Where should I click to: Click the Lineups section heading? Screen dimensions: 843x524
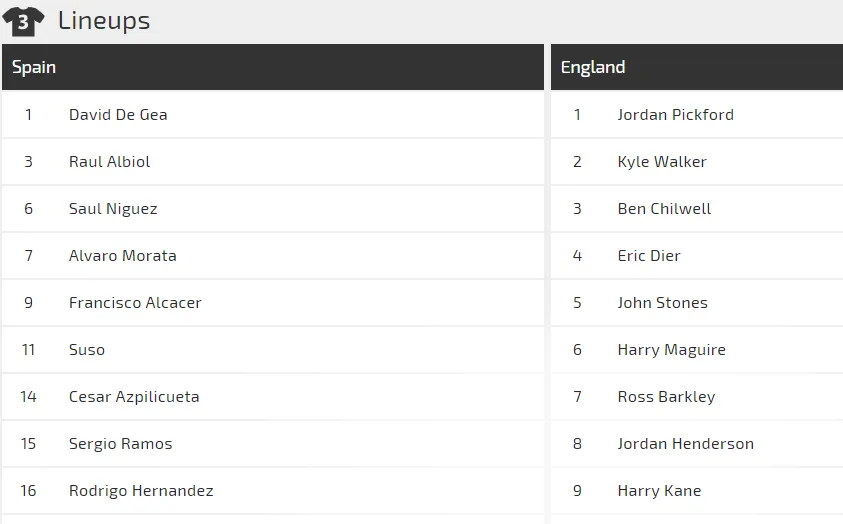click(104, 21)
